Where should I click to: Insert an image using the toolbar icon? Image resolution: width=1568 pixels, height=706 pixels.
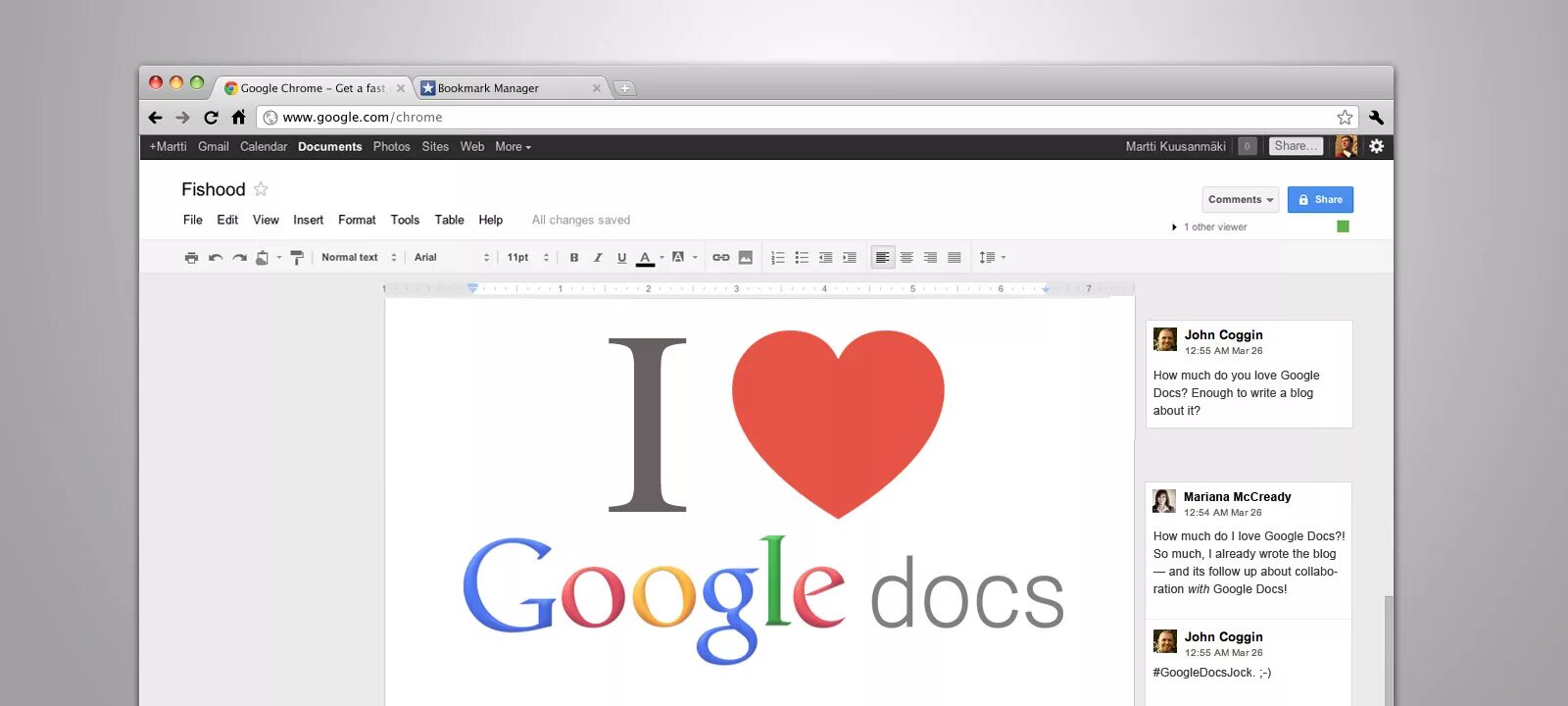746,258
